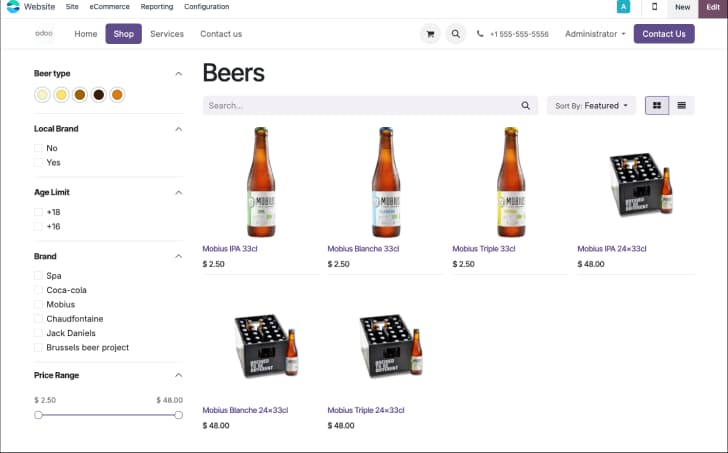This screenshot has height=453, width=728.
Task: Open the shopping cart icon
Action: pyautogui.click(x=430, y=34)
